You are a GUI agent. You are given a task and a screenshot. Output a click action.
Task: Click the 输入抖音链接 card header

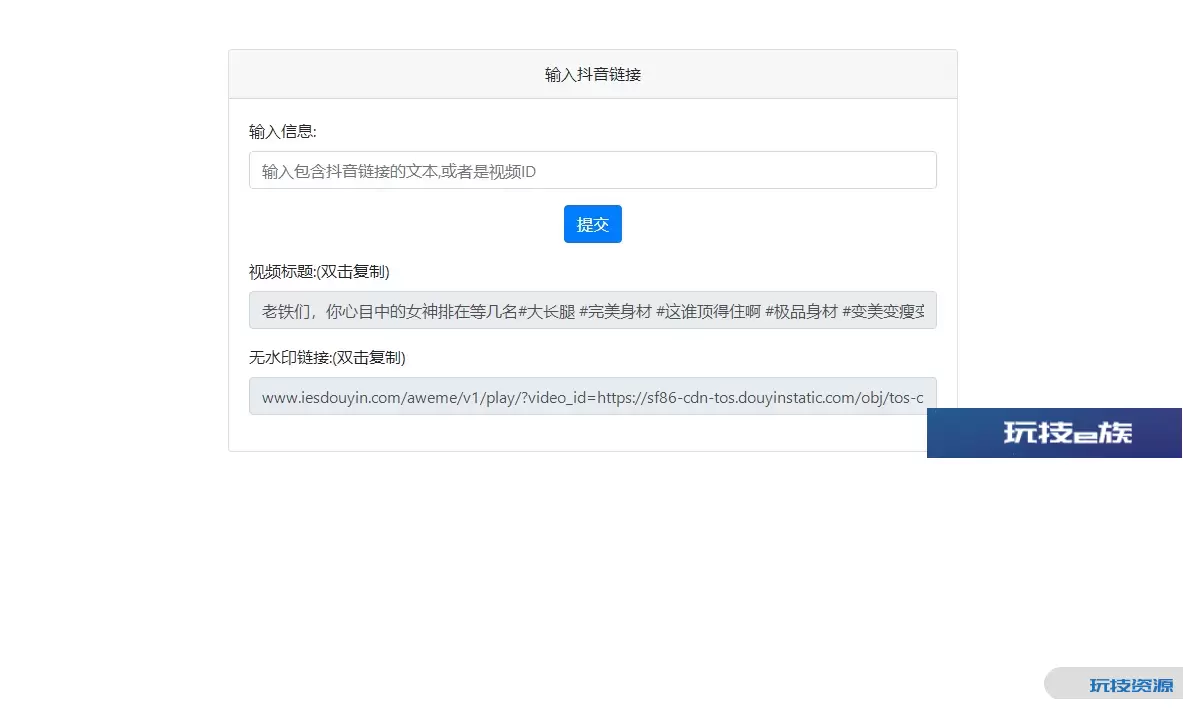pyautogui.click(x=592, y=75)
